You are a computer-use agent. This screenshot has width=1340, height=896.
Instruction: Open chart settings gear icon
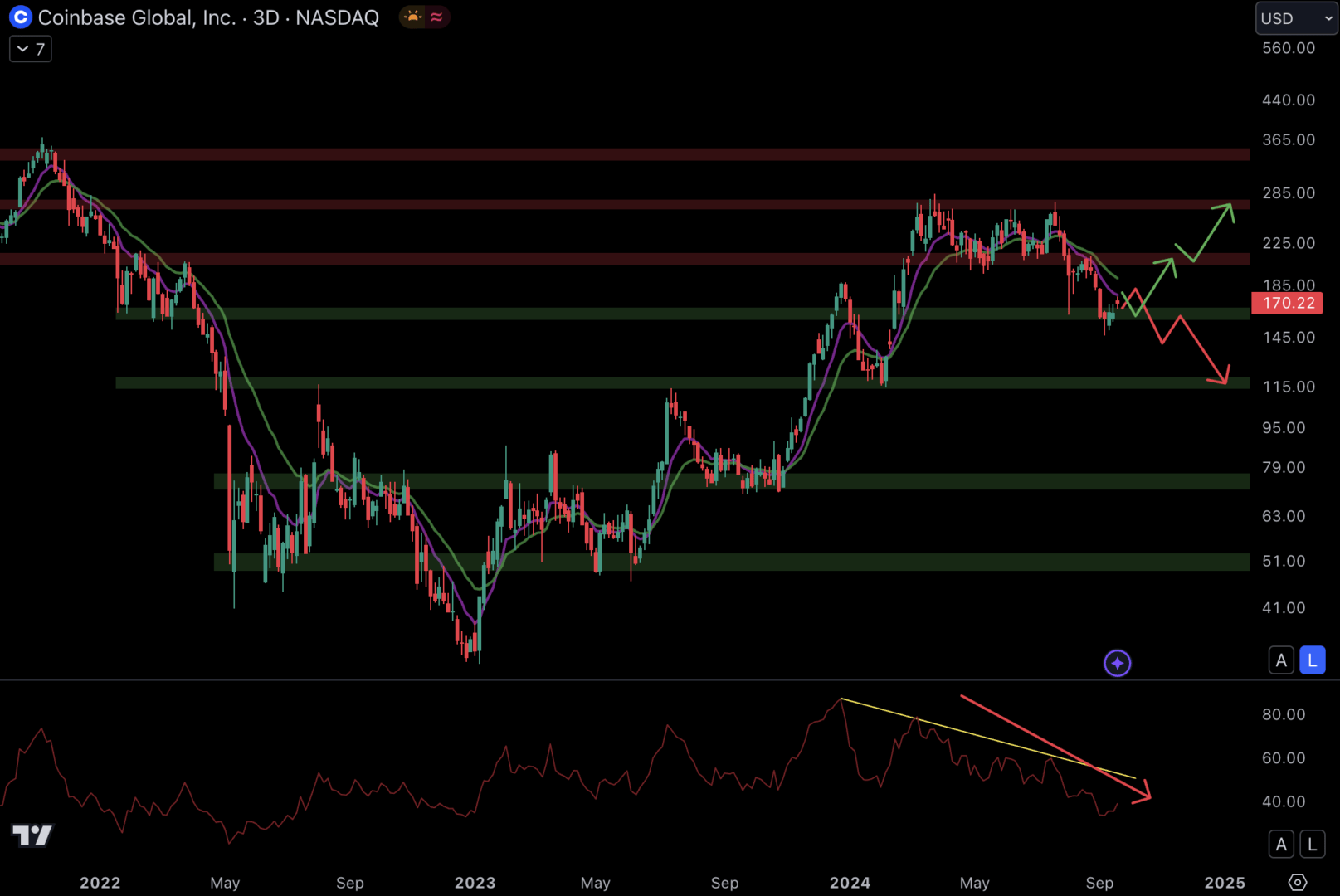click(x=1297, y=882)
